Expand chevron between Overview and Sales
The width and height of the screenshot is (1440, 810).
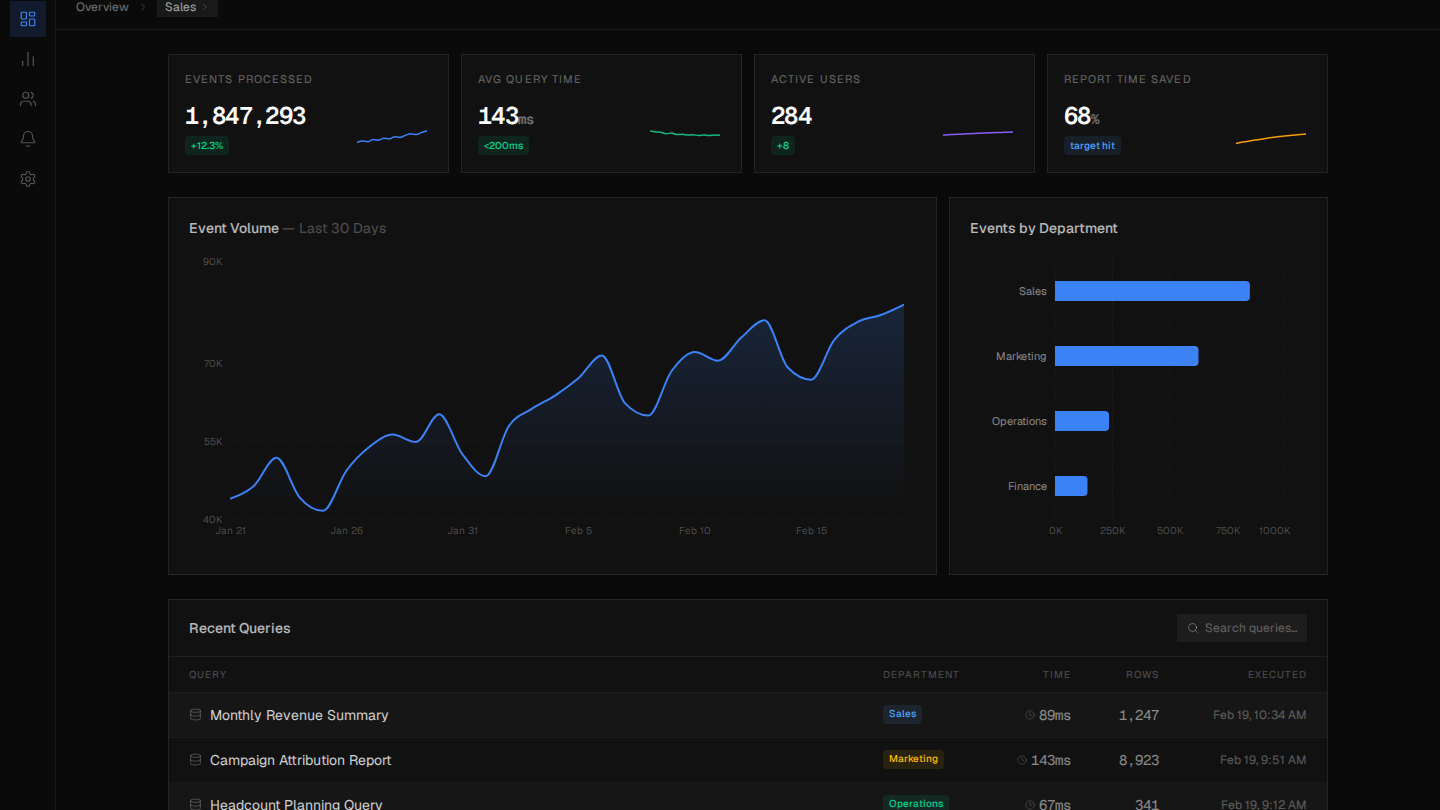coord(141,7)
